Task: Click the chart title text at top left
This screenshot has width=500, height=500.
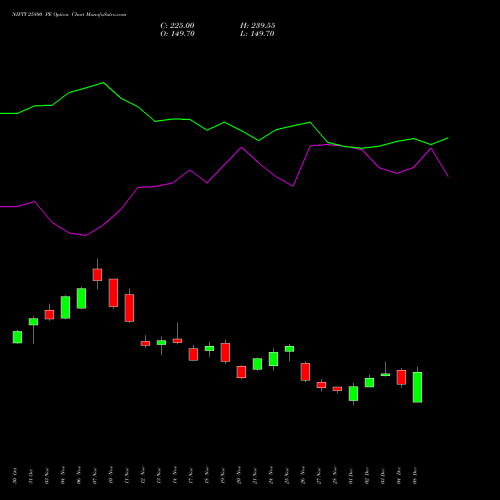Action: [69, 15]
